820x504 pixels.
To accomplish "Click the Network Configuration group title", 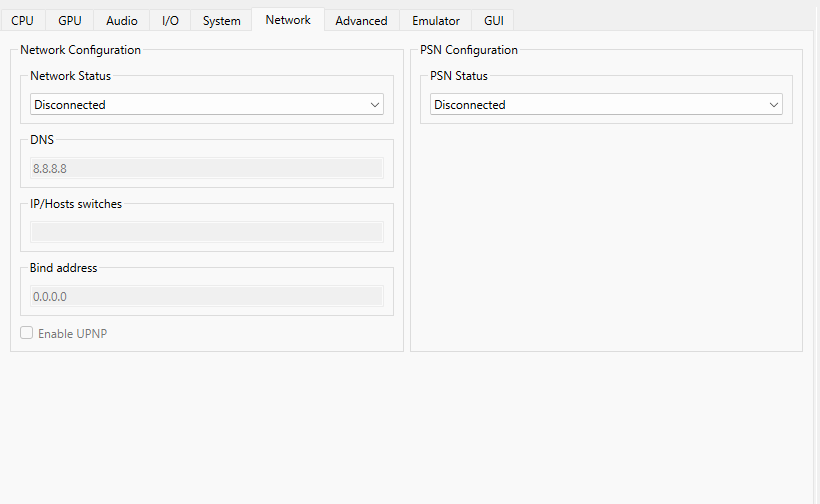I will coord(81,50).
